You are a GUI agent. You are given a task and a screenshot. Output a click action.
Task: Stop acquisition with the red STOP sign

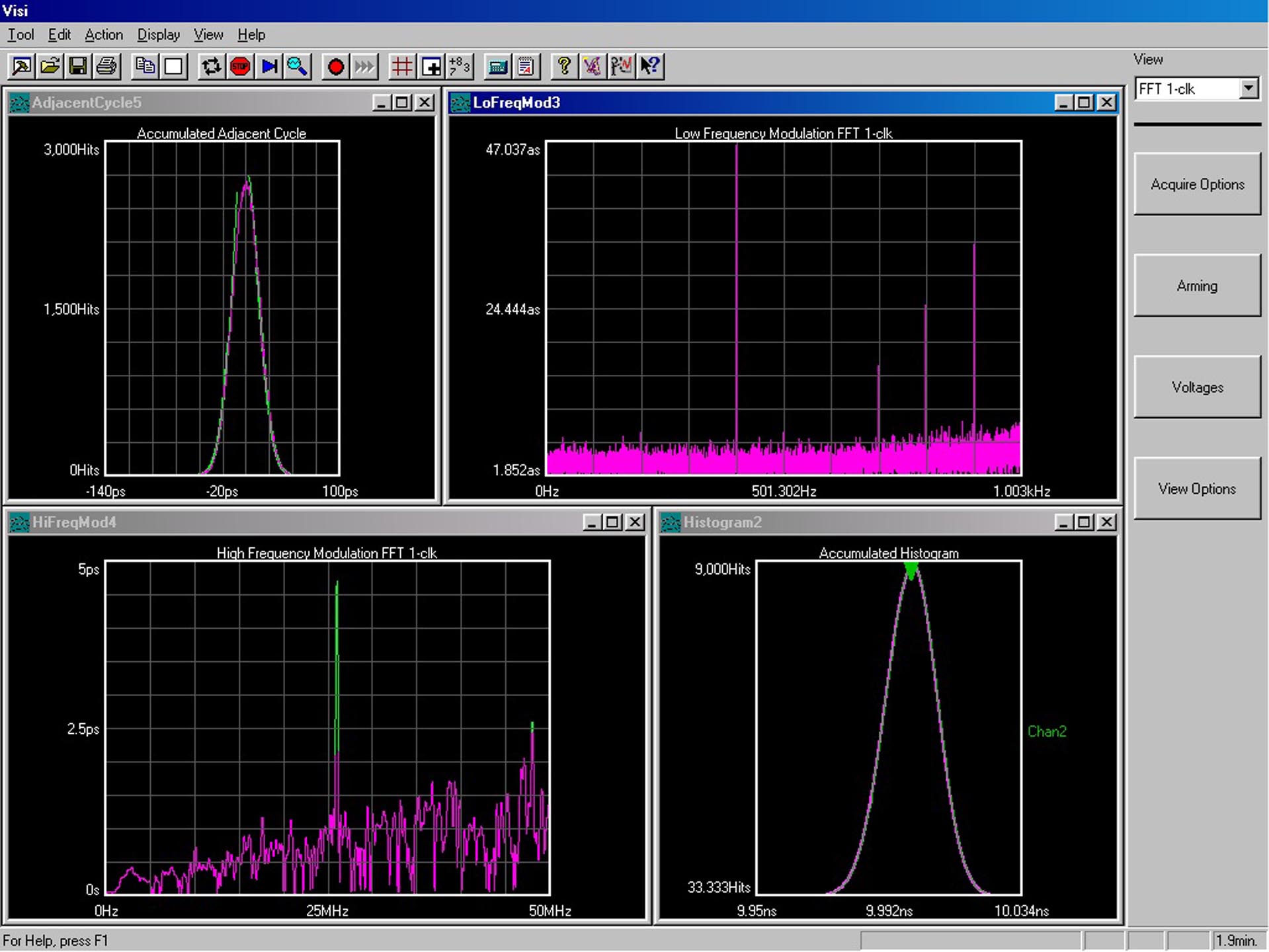(240, 66)
